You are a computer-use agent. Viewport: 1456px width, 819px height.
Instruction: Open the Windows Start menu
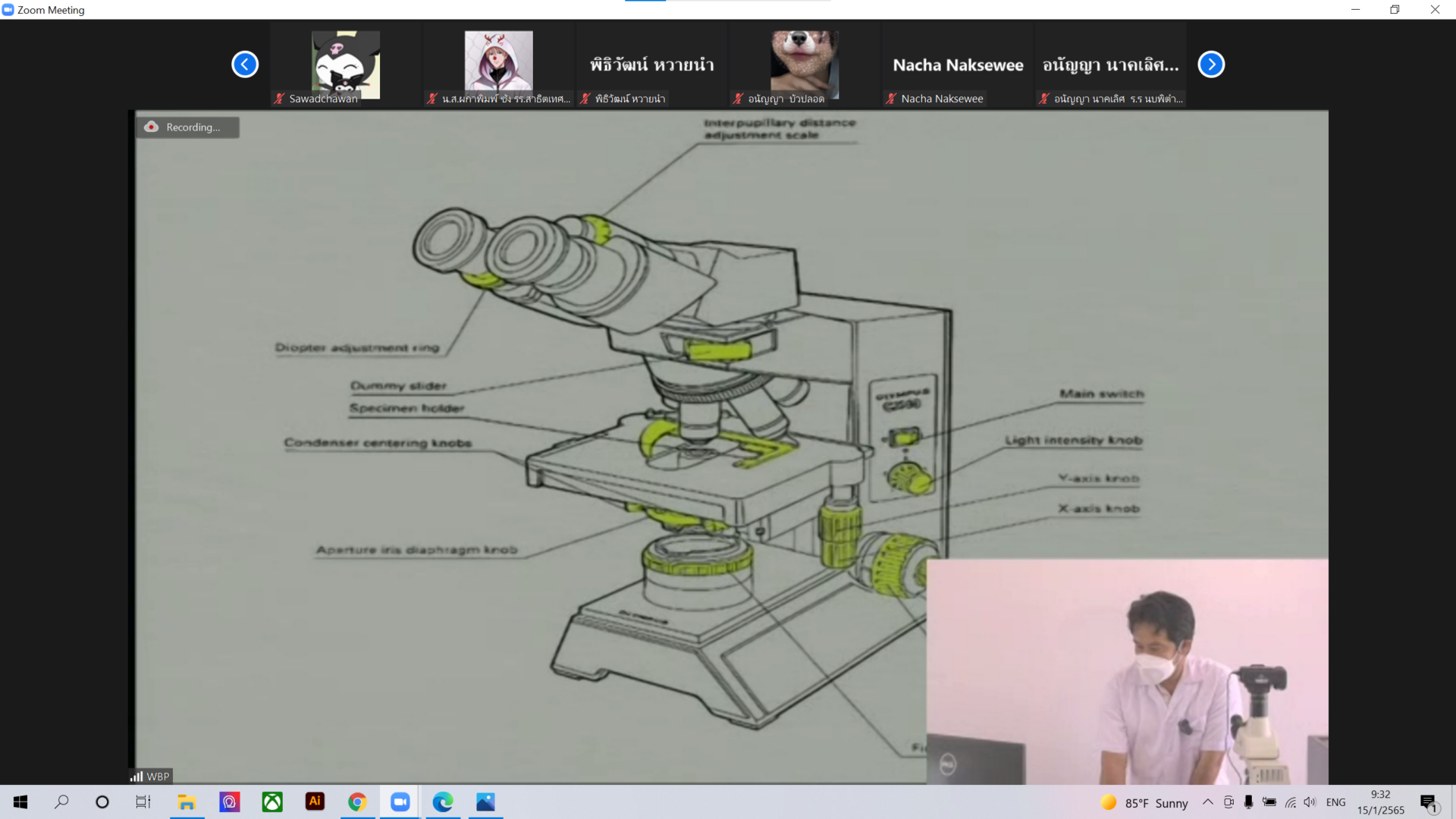pyautogui.click(x=20, y=802)
